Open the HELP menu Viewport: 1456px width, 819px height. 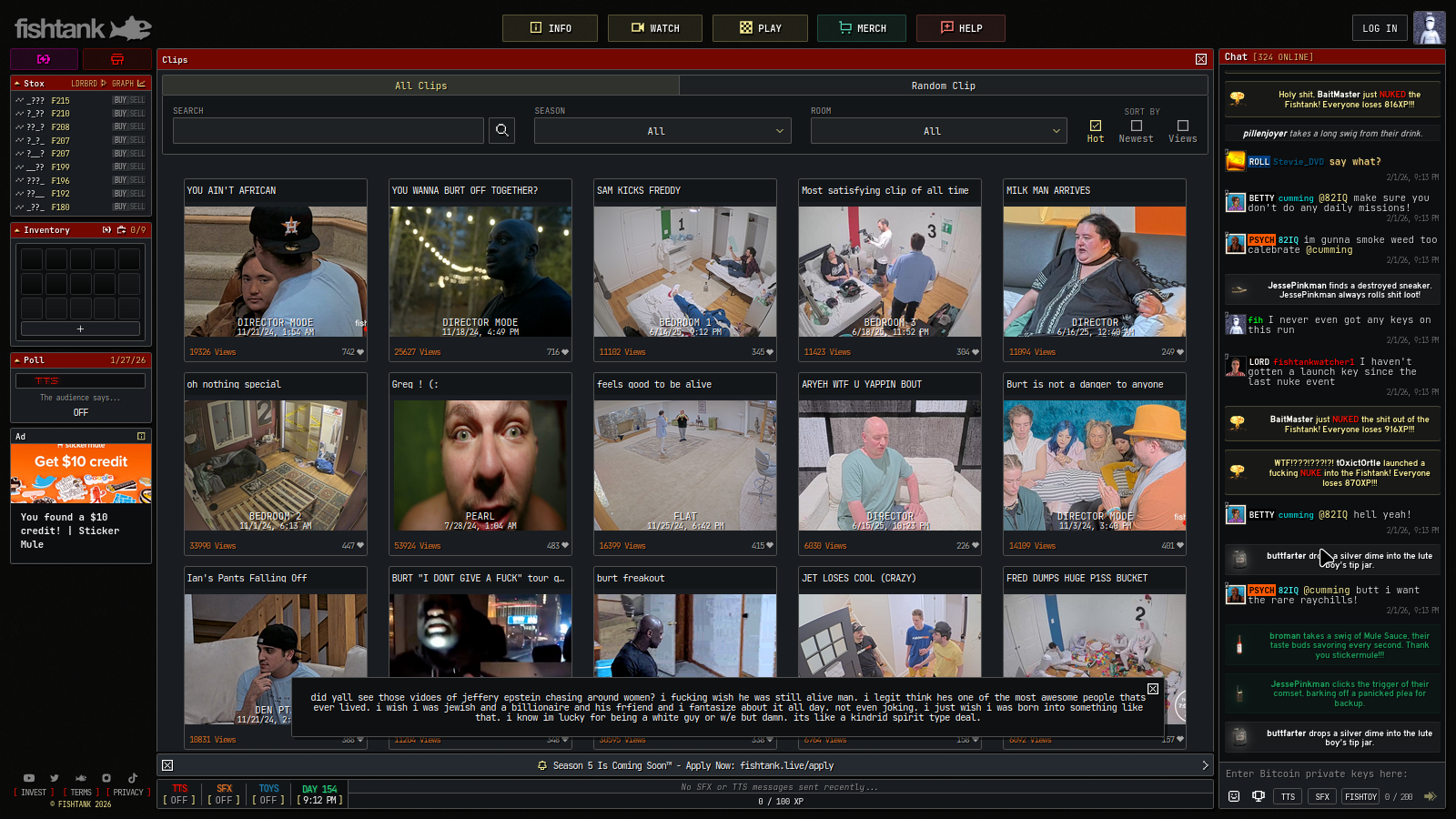pos(961,28)
